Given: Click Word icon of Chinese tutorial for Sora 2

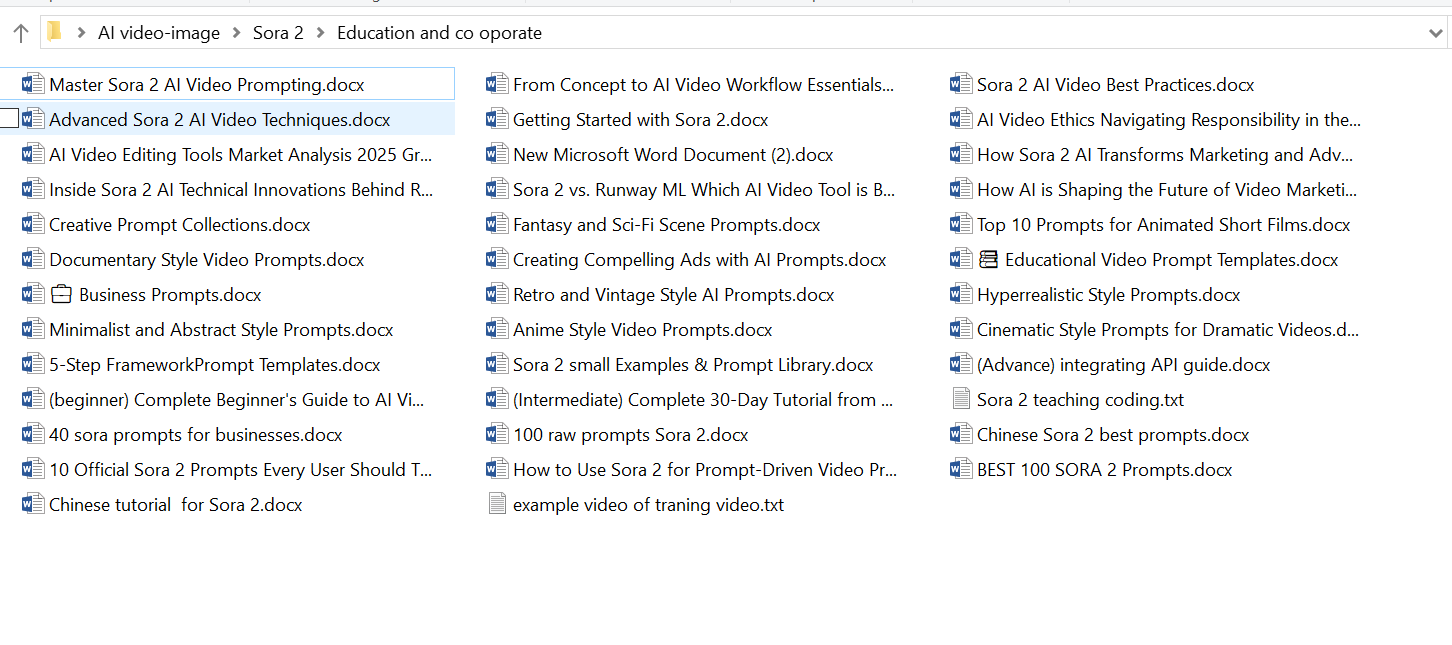Looking at the screenshot, I should pos(33,504).
